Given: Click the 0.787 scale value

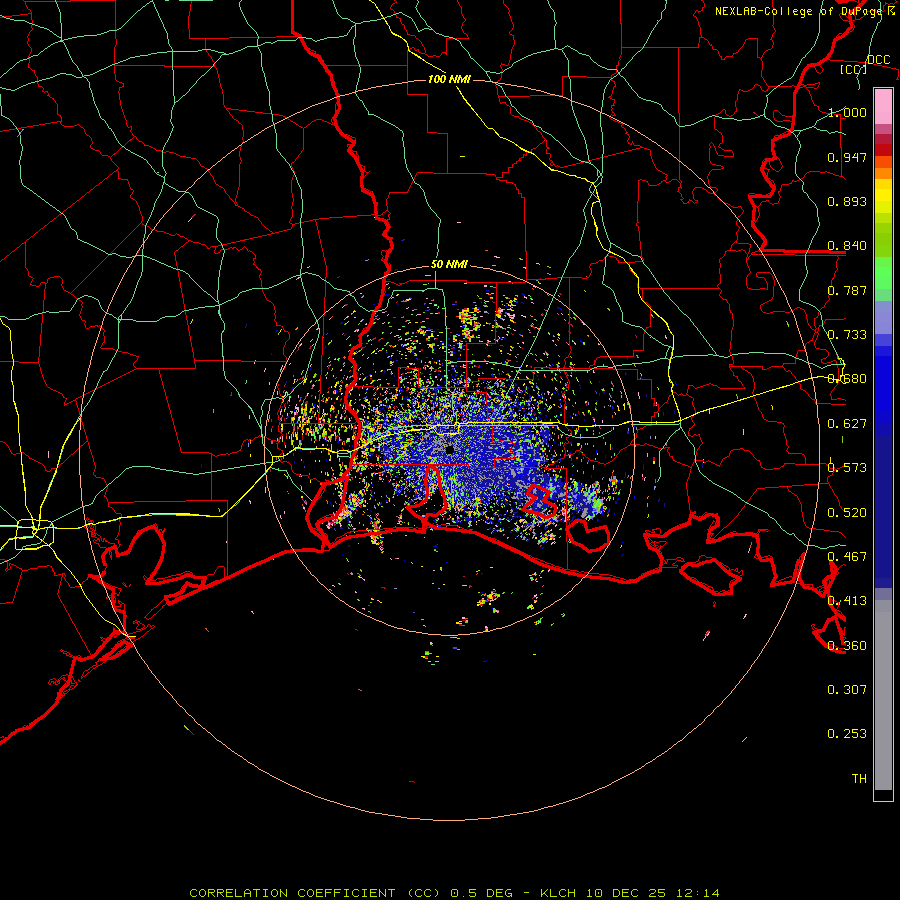Looking at the screenshot, I should tap(847, 290).
